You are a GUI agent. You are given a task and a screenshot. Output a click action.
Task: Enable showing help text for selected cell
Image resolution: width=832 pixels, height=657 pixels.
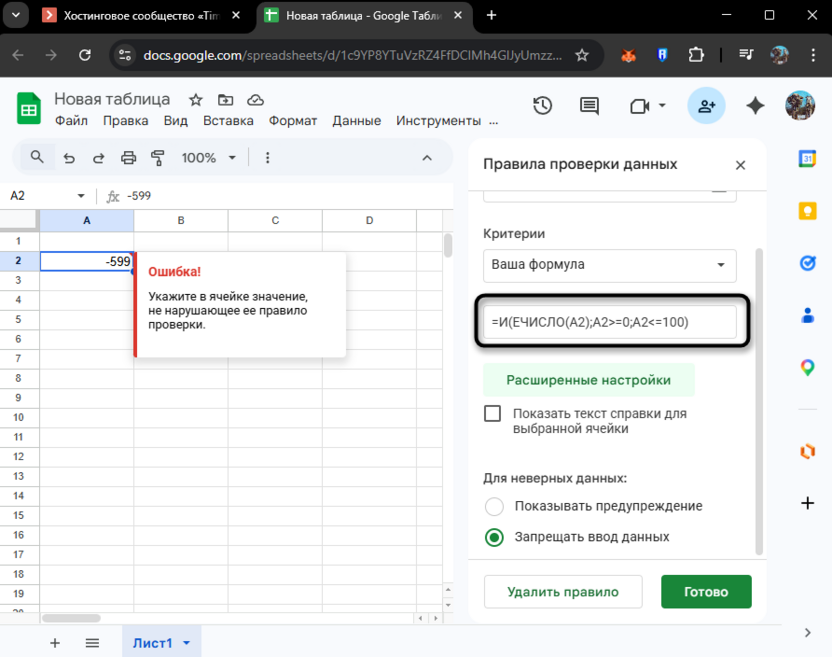pyautogui.click(x=494, y=413)
